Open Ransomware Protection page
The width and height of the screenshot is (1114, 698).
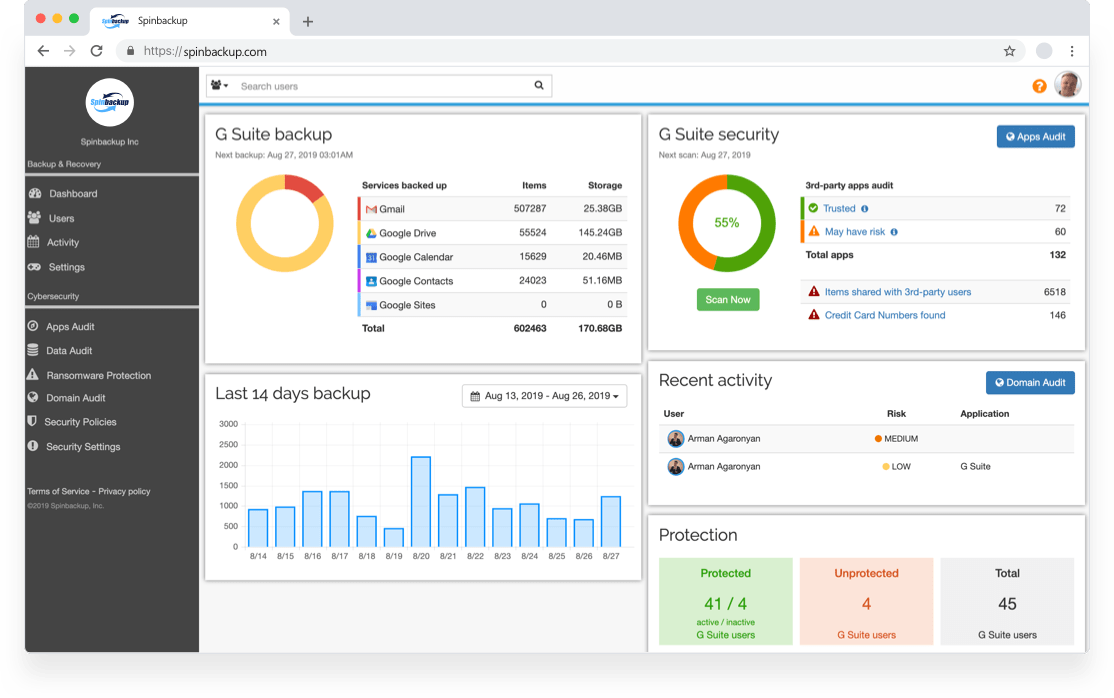[x=99, y=375]
